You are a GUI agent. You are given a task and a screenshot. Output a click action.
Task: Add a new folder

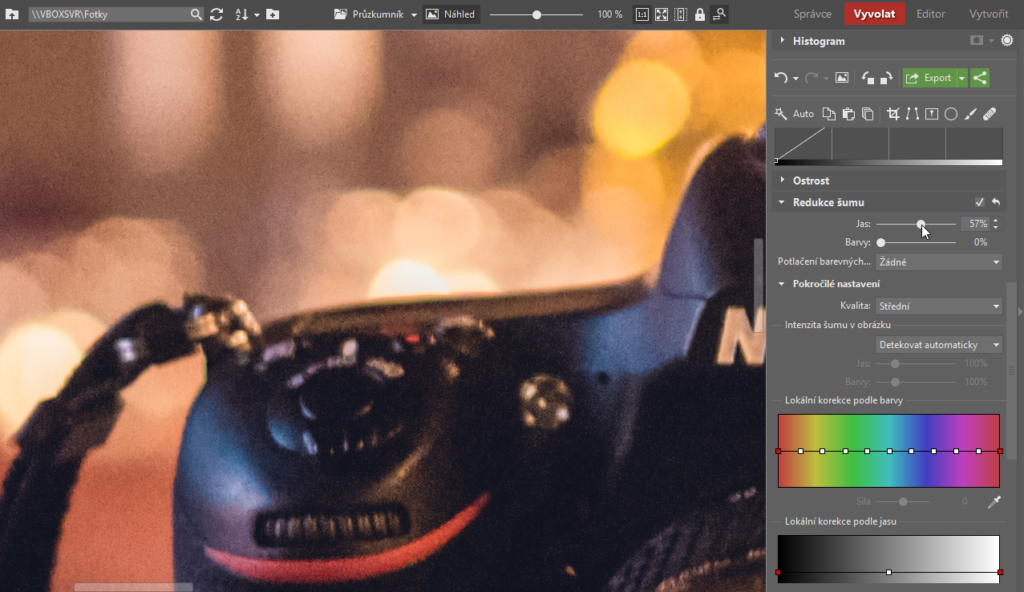[x=273, y=14]
